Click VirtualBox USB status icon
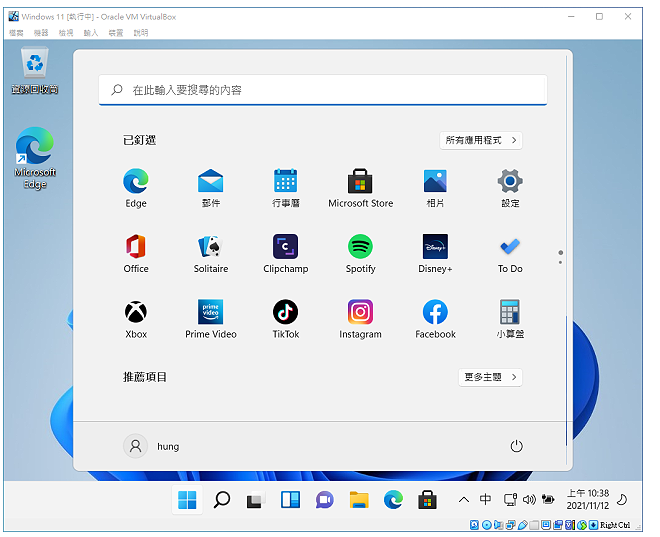The image size is (660, 537). coord(522,525)
